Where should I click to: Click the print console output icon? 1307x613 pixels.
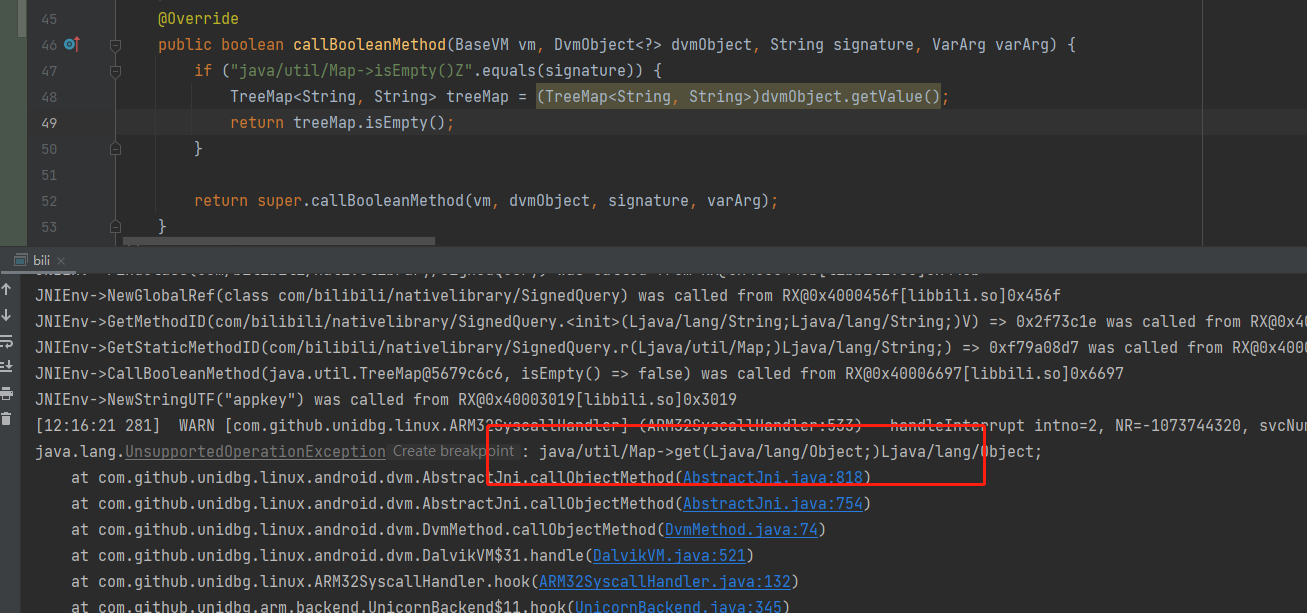pyautogui.click(x=7, y=393)
